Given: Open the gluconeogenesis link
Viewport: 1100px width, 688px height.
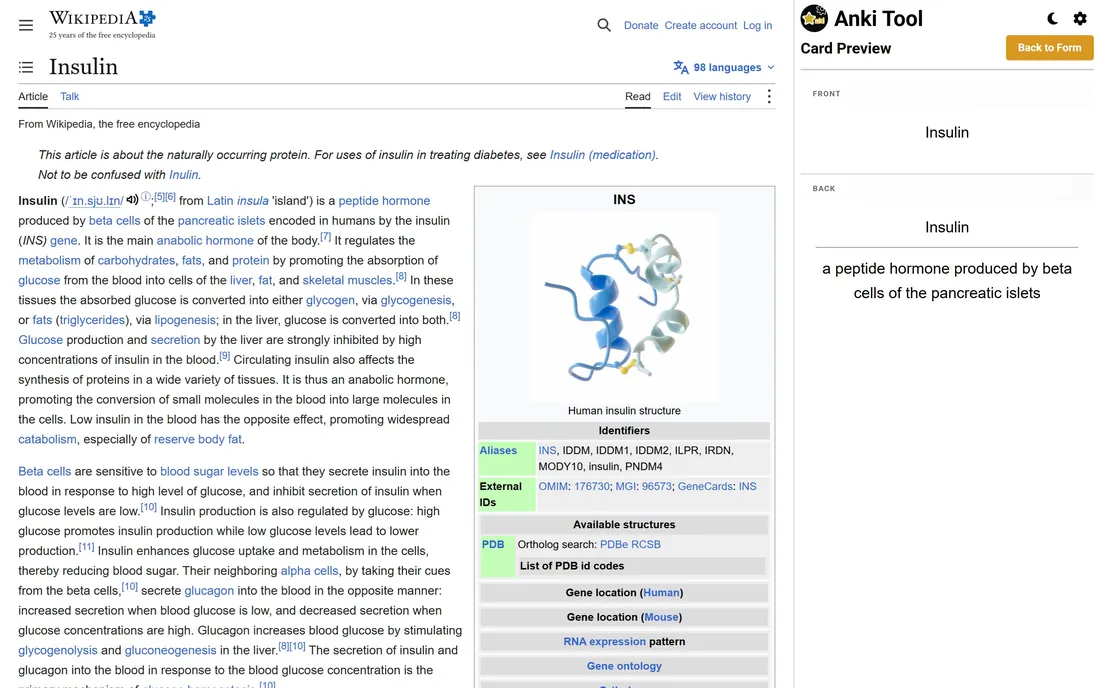Looking at the screenshot, I should 170,650.
